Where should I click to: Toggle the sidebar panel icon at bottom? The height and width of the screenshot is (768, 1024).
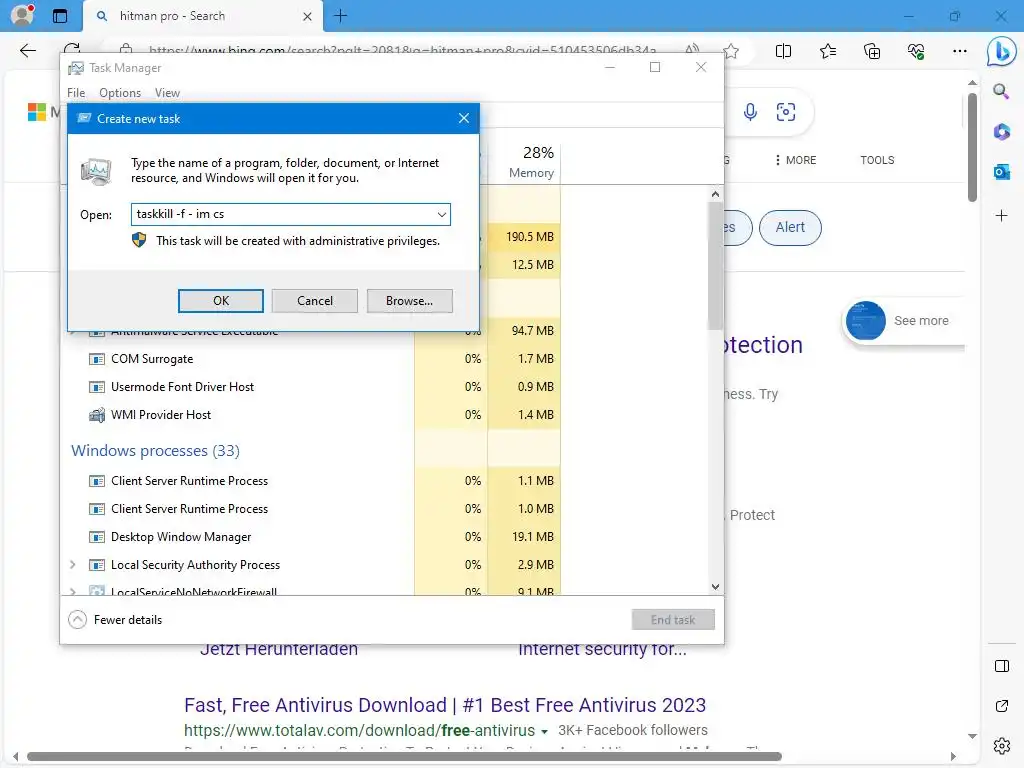[1001, 666]
